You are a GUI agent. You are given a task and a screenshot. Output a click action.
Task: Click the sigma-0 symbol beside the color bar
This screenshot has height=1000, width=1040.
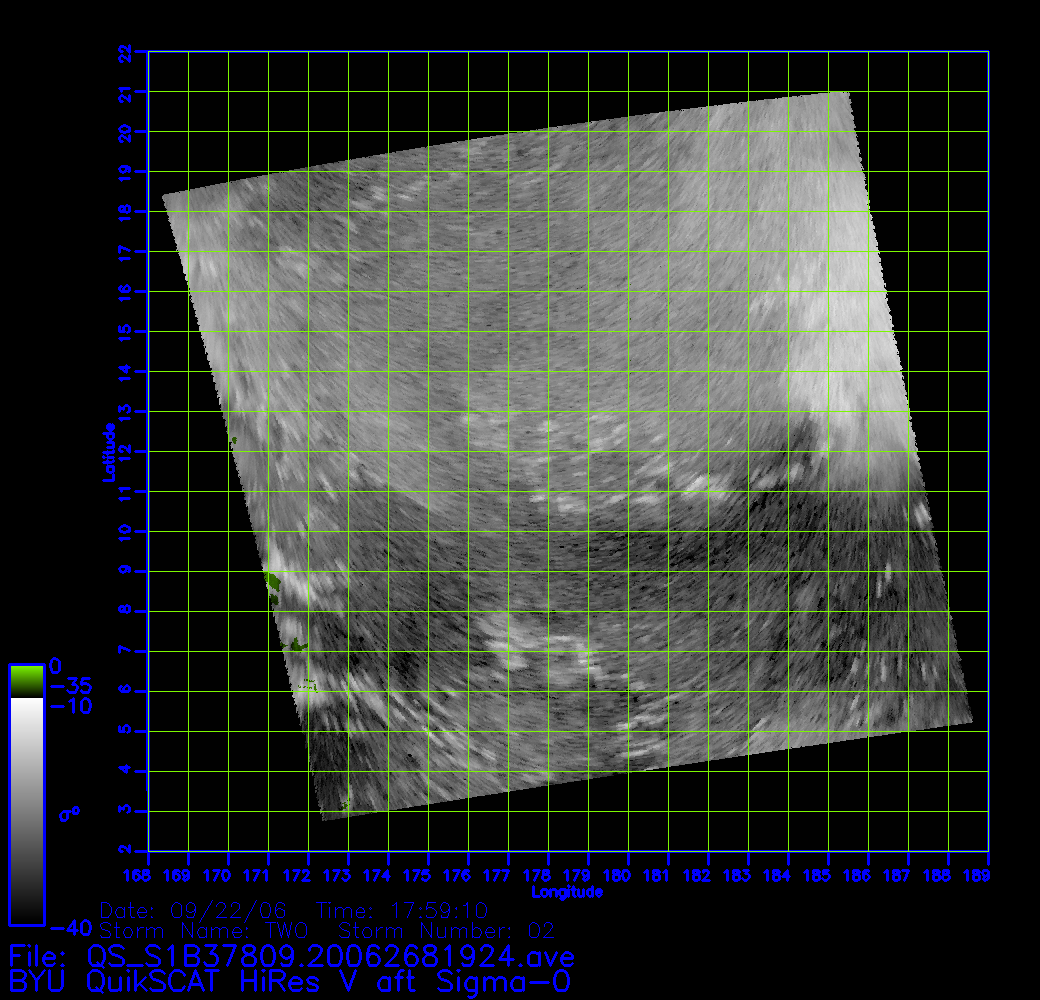click(69, 814)
